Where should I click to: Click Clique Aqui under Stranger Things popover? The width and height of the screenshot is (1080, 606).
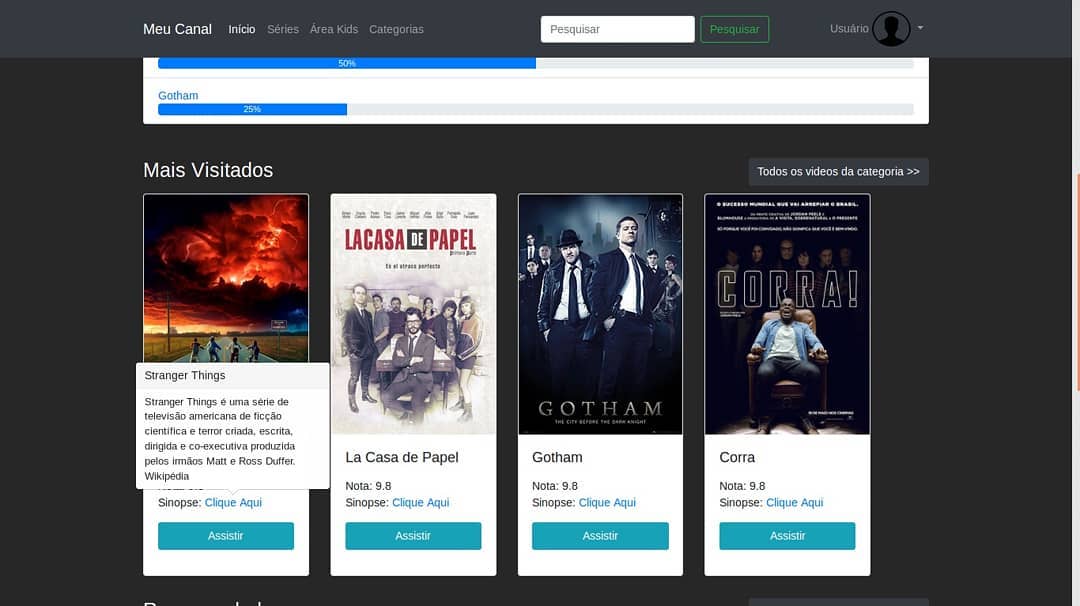(233, 503)
